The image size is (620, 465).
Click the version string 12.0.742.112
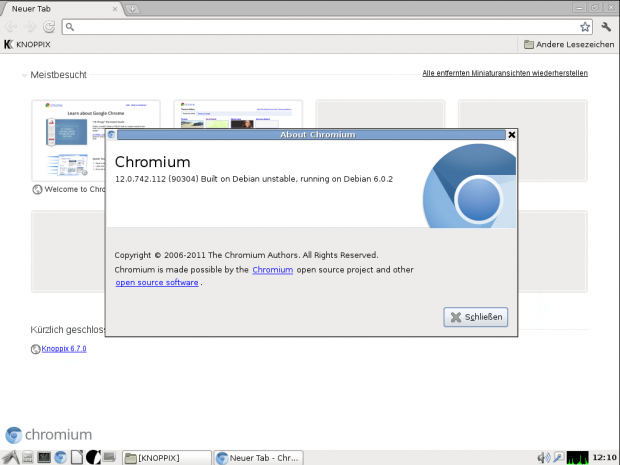pos(140,179)
